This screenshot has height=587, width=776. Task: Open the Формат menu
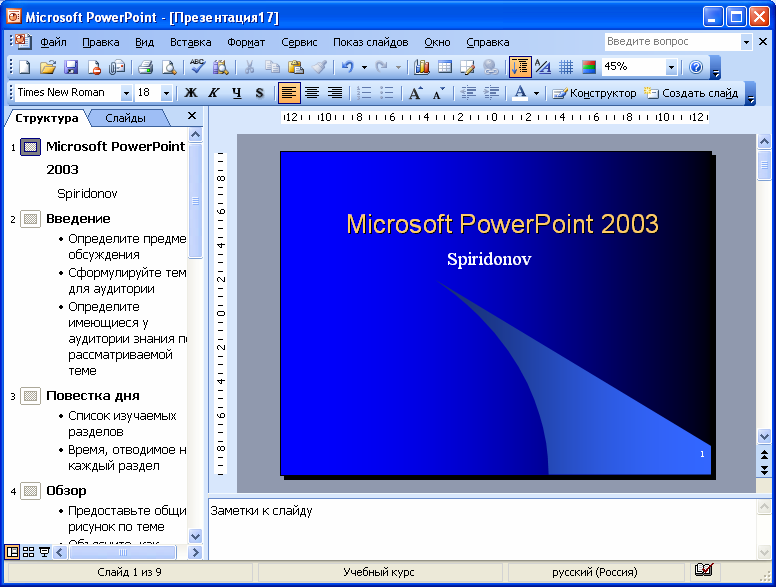[246, 42]
